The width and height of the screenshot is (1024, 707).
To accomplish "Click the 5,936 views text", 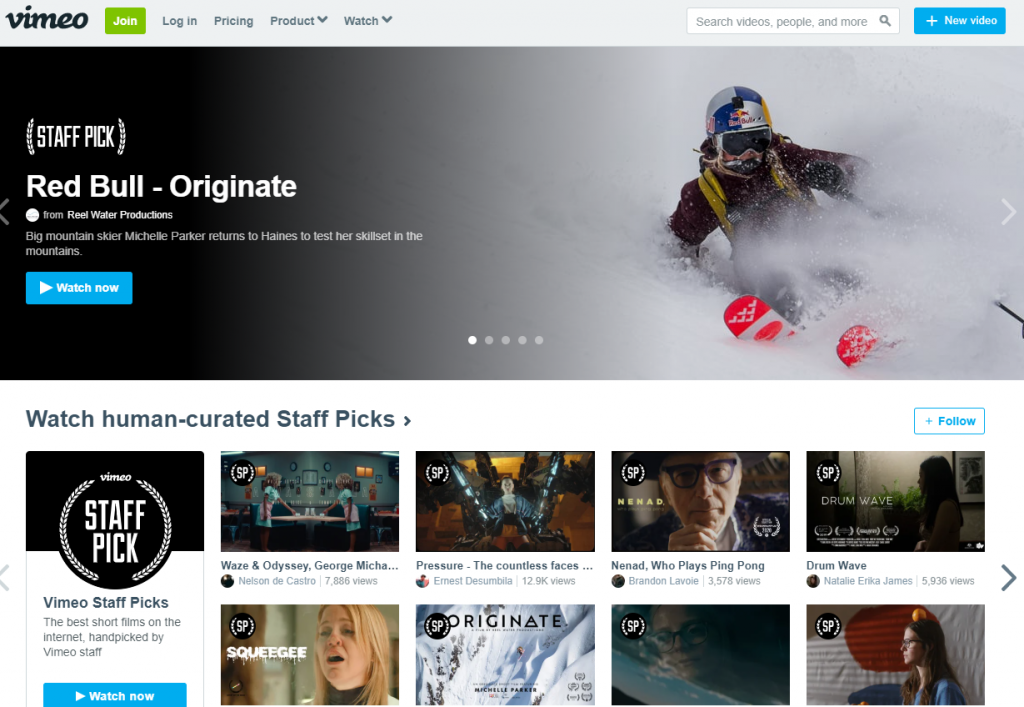I will 948,581.
